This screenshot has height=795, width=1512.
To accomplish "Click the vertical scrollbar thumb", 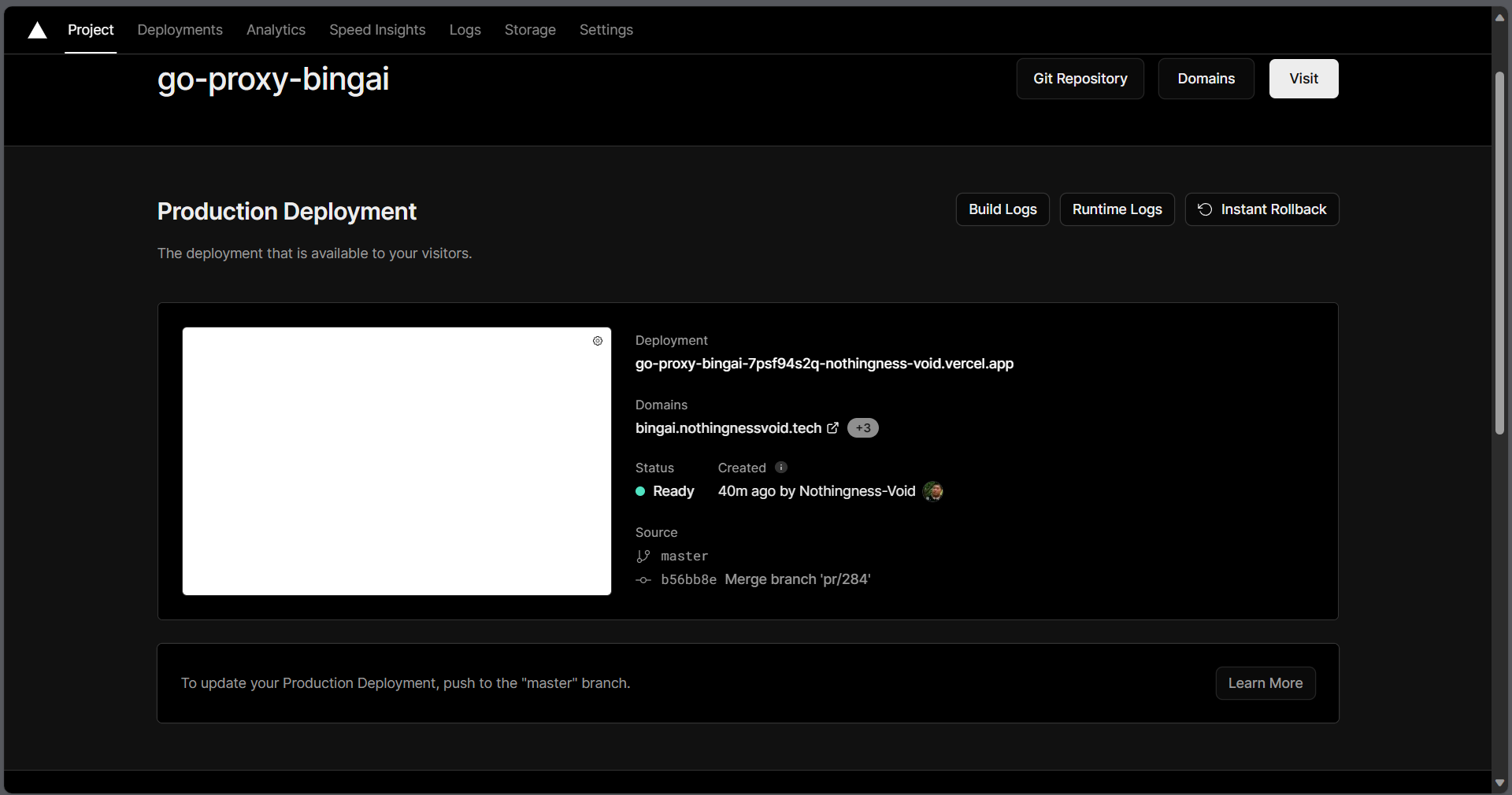I will point(1500,253).
